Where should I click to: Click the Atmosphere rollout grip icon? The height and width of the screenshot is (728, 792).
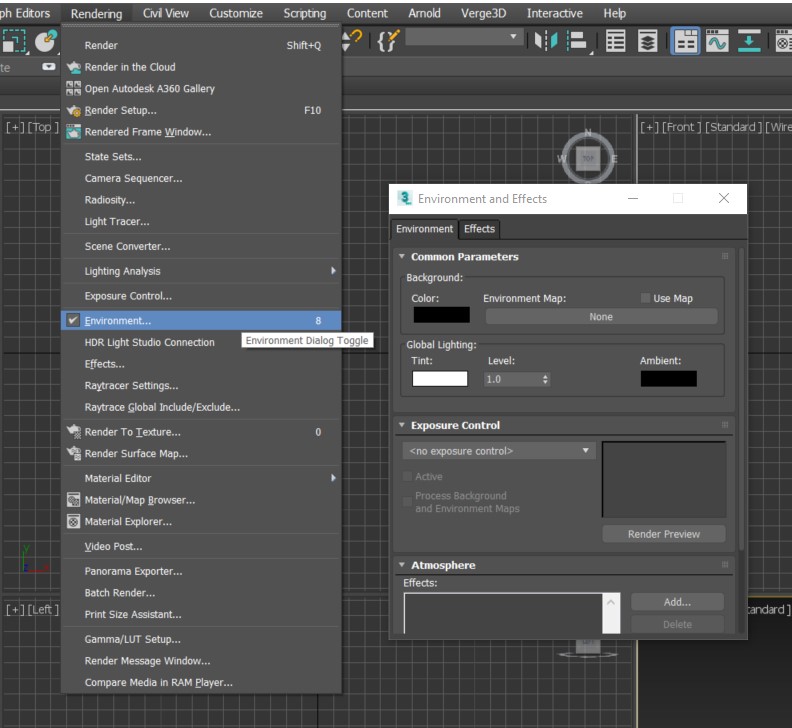[x=725, y=564]
